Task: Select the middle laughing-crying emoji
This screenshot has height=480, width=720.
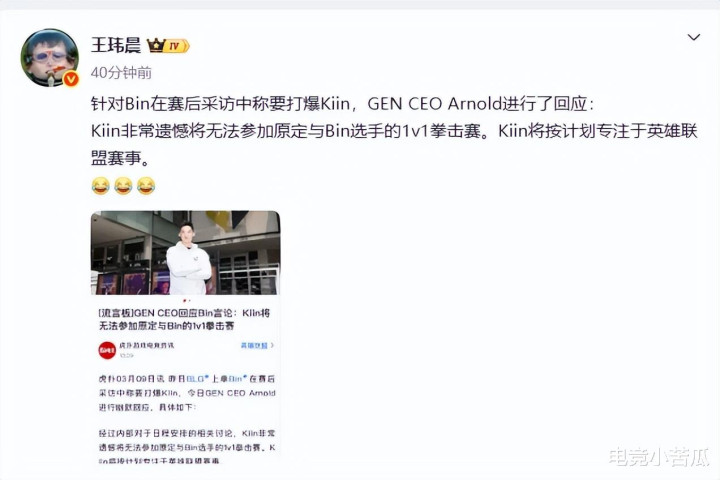Action: tap(123, 186)
